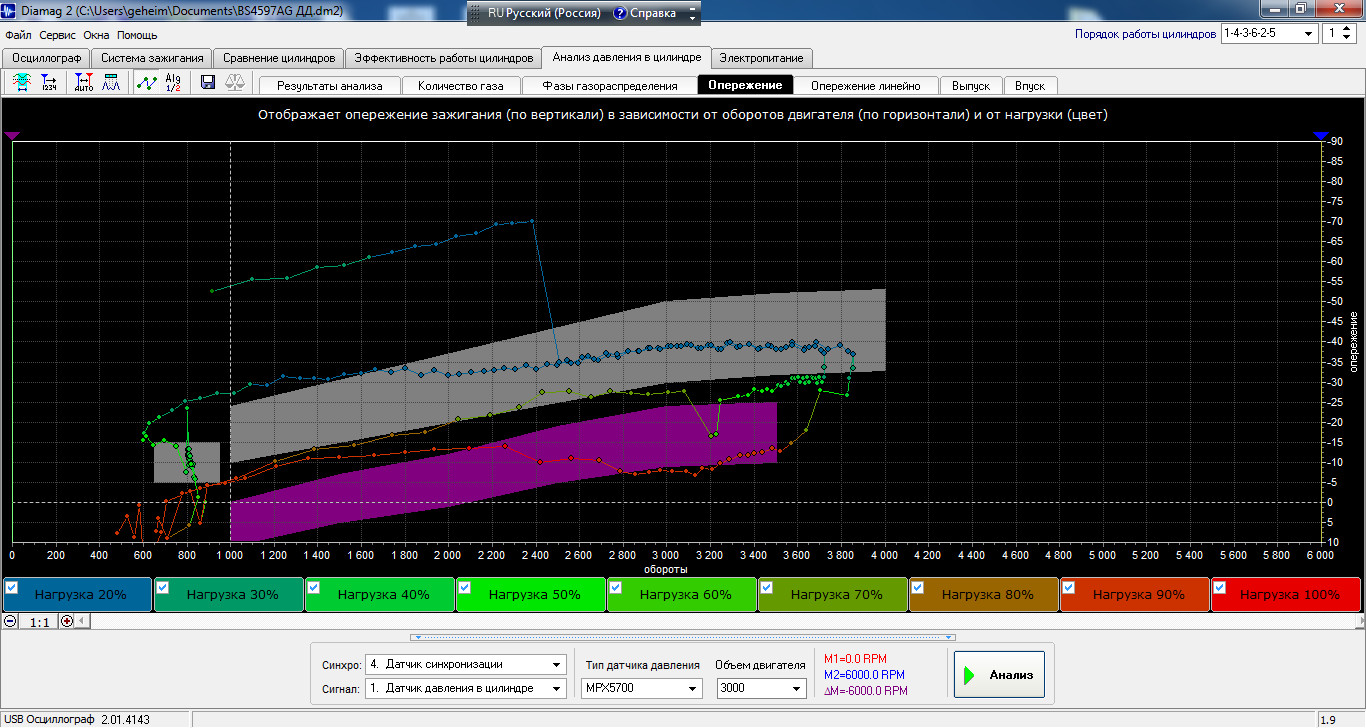1366x728 pixels.
Task: Click the Diamag 2 app icon in title bar
Action: (x=9, y=9)
